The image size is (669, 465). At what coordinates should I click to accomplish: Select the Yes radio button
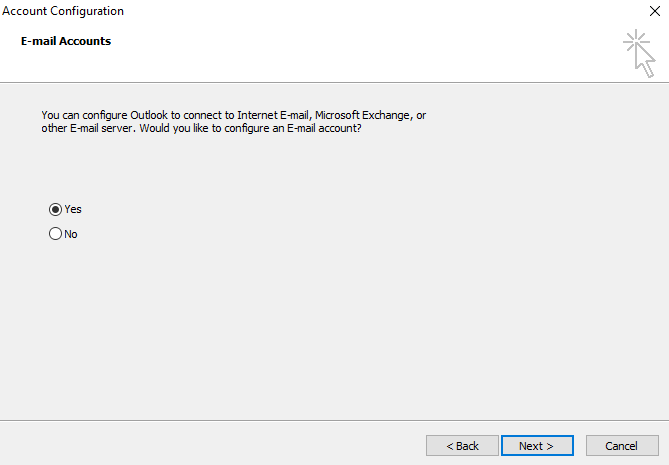pos(55,209)
